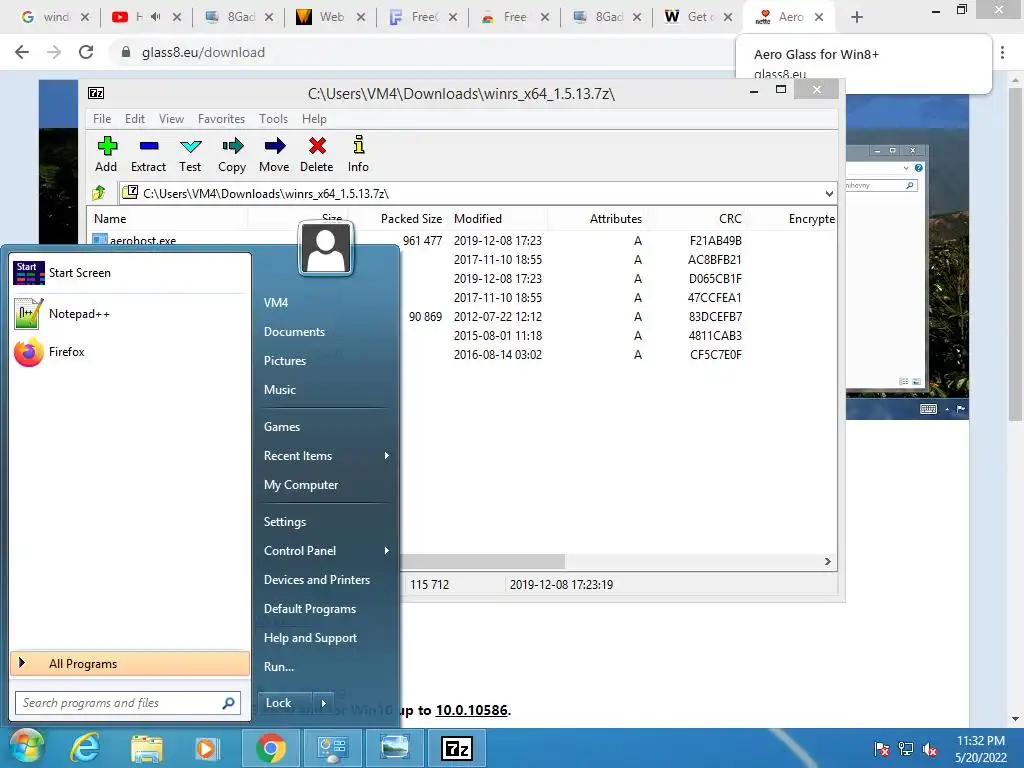Image resolution: width=1024 pixels, height=768 pixels.
Task: Switch to Chrome on the taskbar
Action: pyautogui.click(x=270, y=748)
